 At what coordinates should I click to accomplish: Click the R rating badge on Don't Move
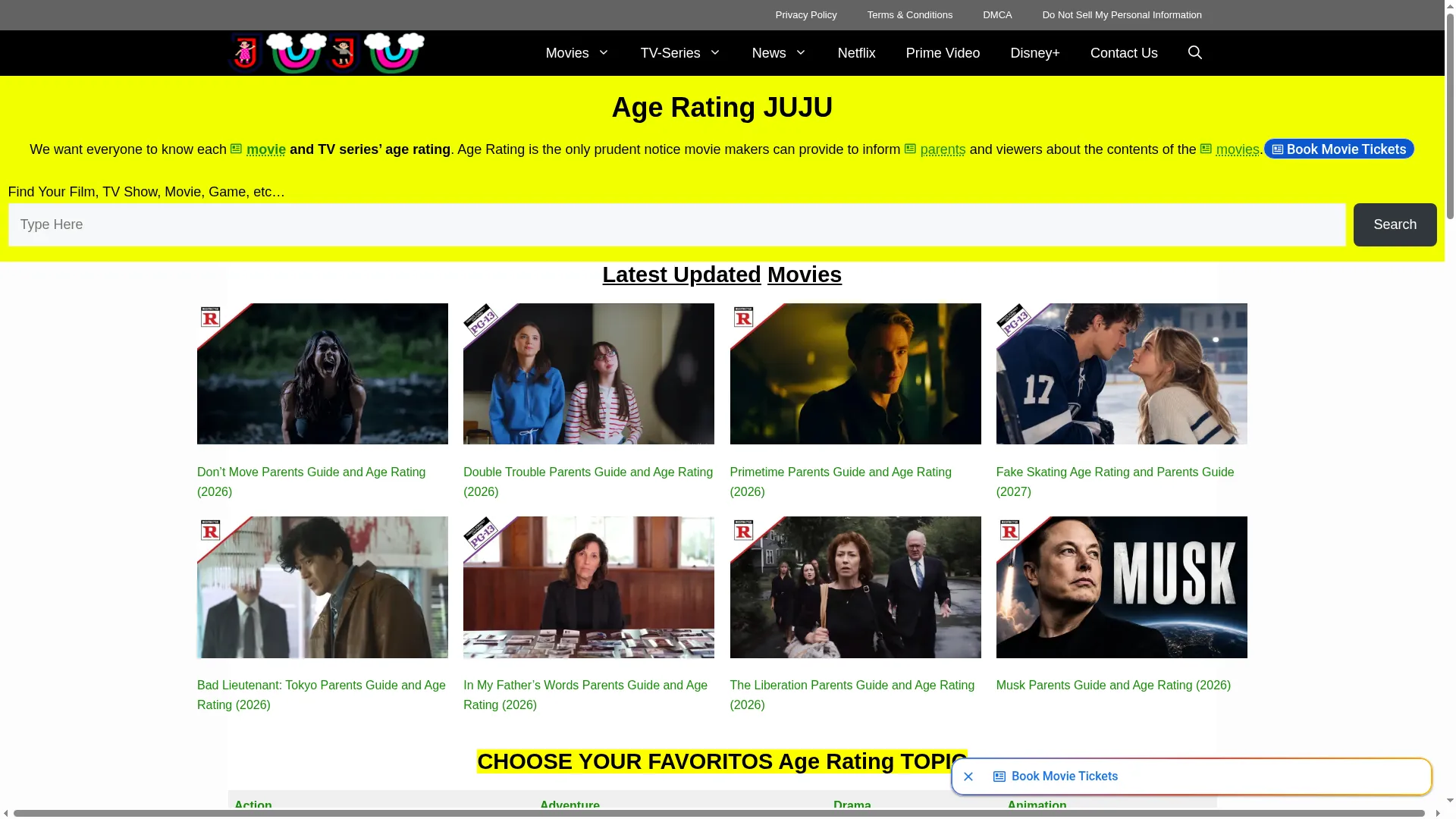click(x=210, y=316)
